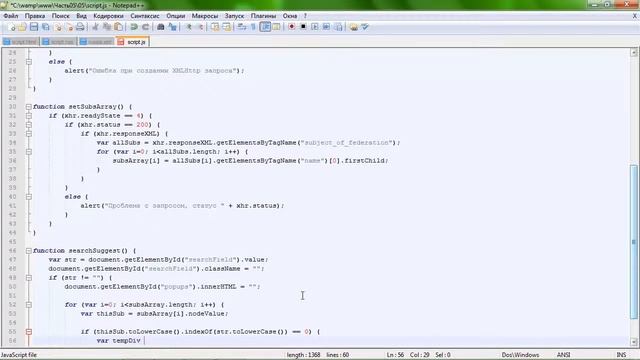Image resolution: width=640 pixels, height=360 pixels.
Task: Toggle synchronized vertical scrolling
Action: click(215, 27)
